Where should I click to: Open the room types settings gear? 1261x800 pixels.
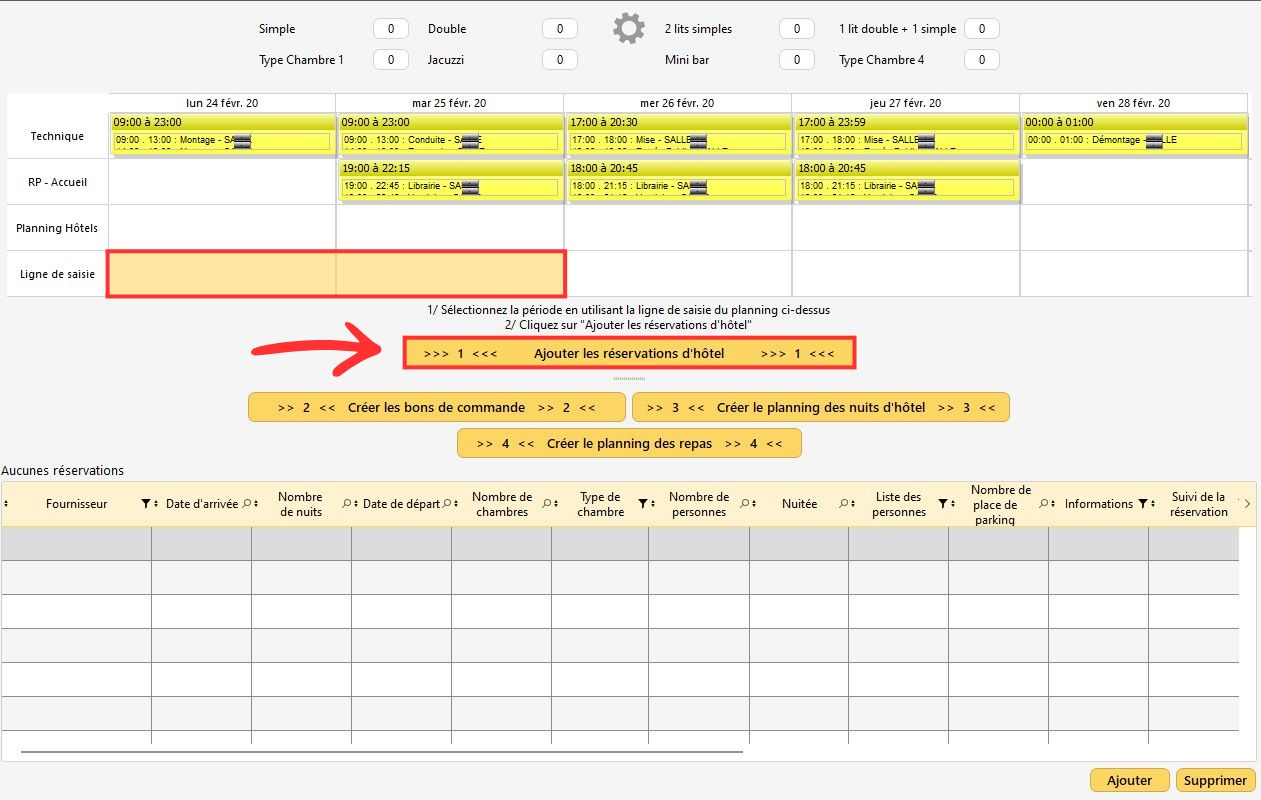(x=628, y=29)
